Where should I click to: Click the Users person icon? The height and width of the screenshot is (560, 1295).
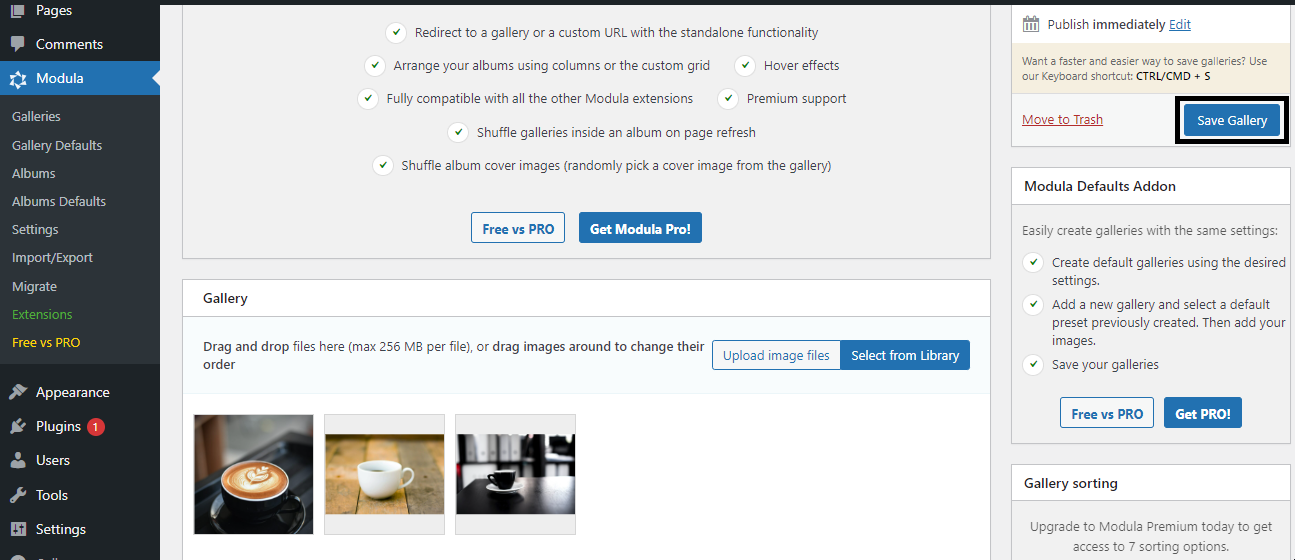tap(18, 460)
